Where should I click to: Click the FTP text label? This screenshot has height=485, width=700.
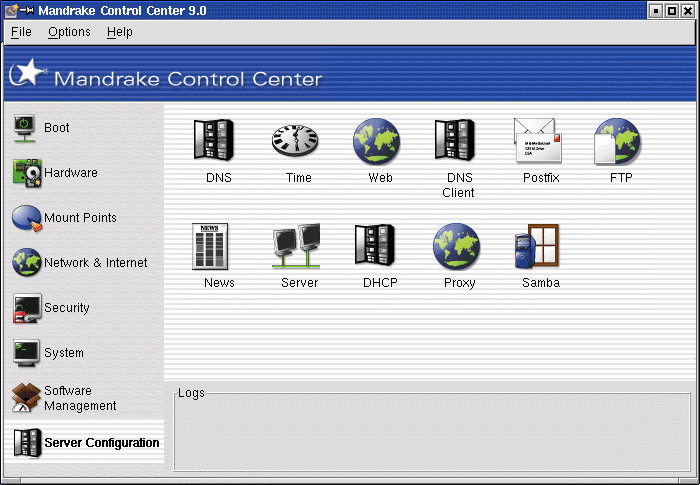[621, 178]
